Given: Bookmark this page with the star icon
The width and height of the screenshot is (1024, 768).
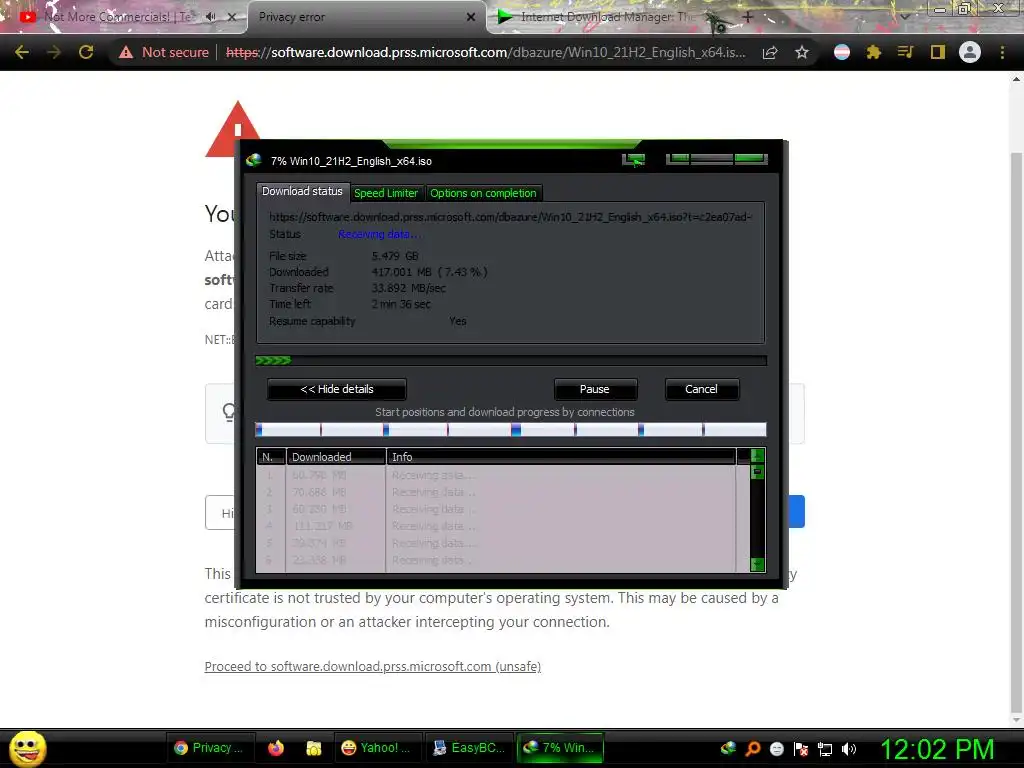Looking at the screenshot, I should 802,52.
